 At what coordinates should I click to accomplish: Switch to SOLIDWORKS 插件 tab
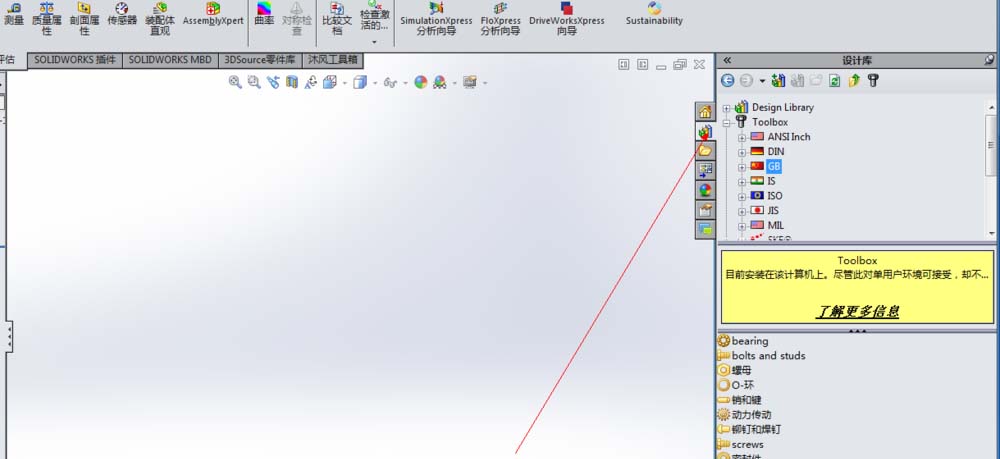(75, 61)
